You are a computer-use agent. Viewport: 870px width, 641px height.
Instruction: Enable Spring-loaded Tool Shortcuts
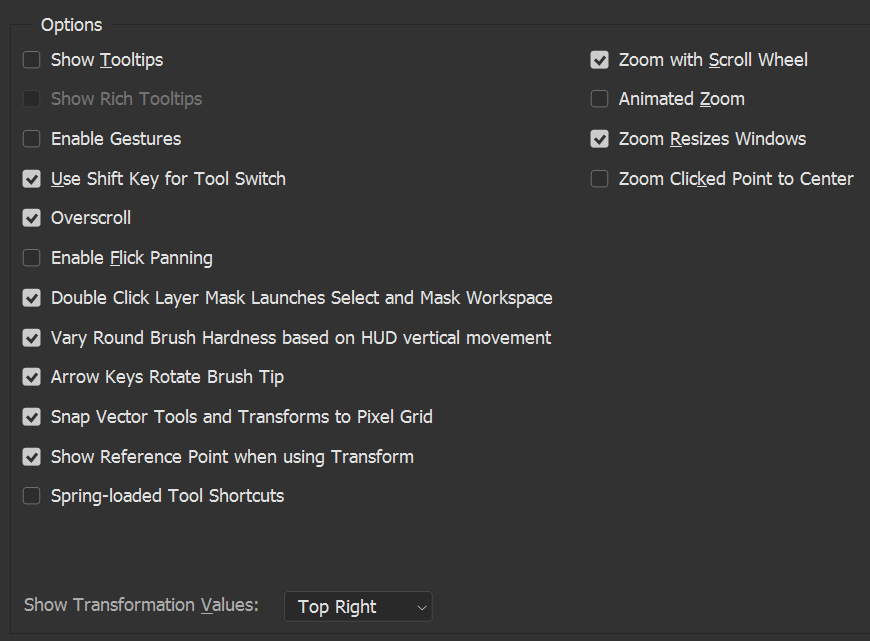click(x=31, y=495)
